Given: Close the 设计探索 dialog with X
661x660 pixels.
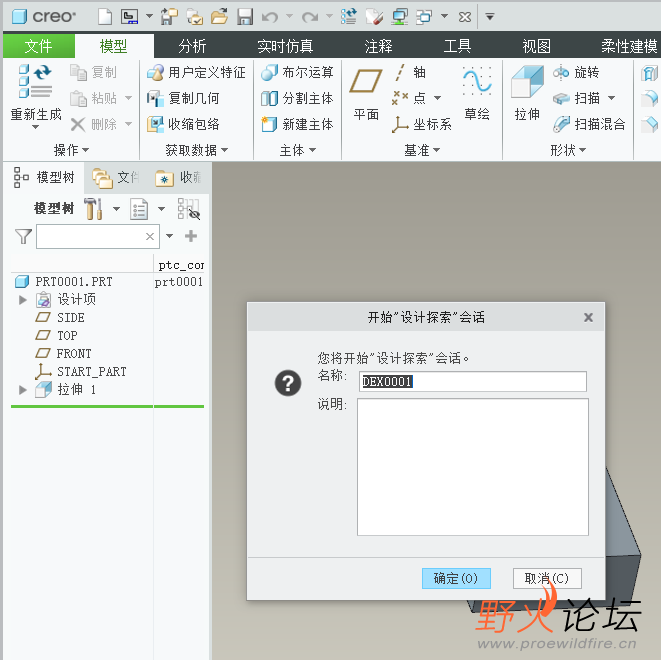Looking at the screenshot, I should tap(588, 317).
